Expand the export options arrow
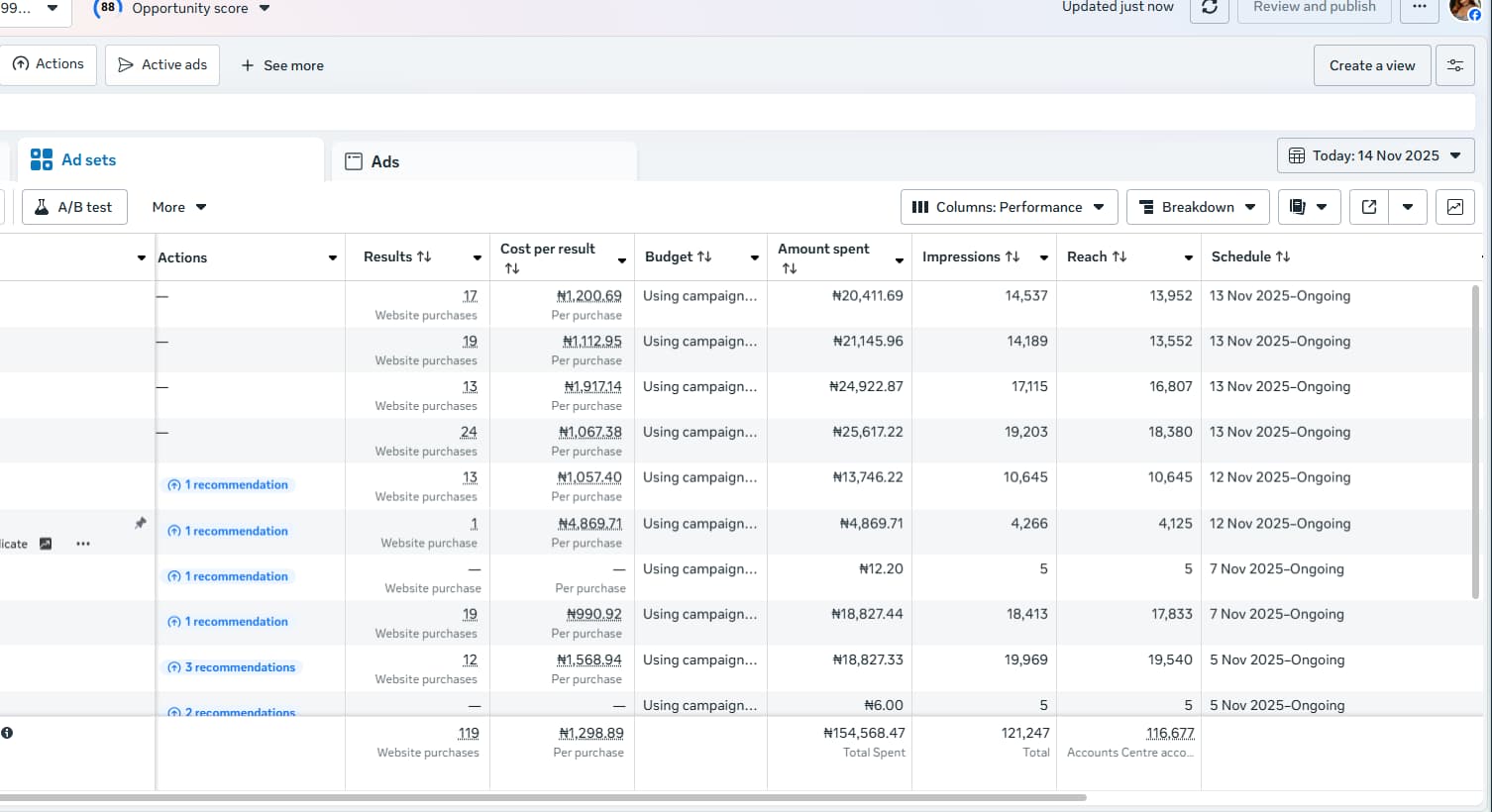This screenshot has width=1492, height=812. (x=1408, y=207)
